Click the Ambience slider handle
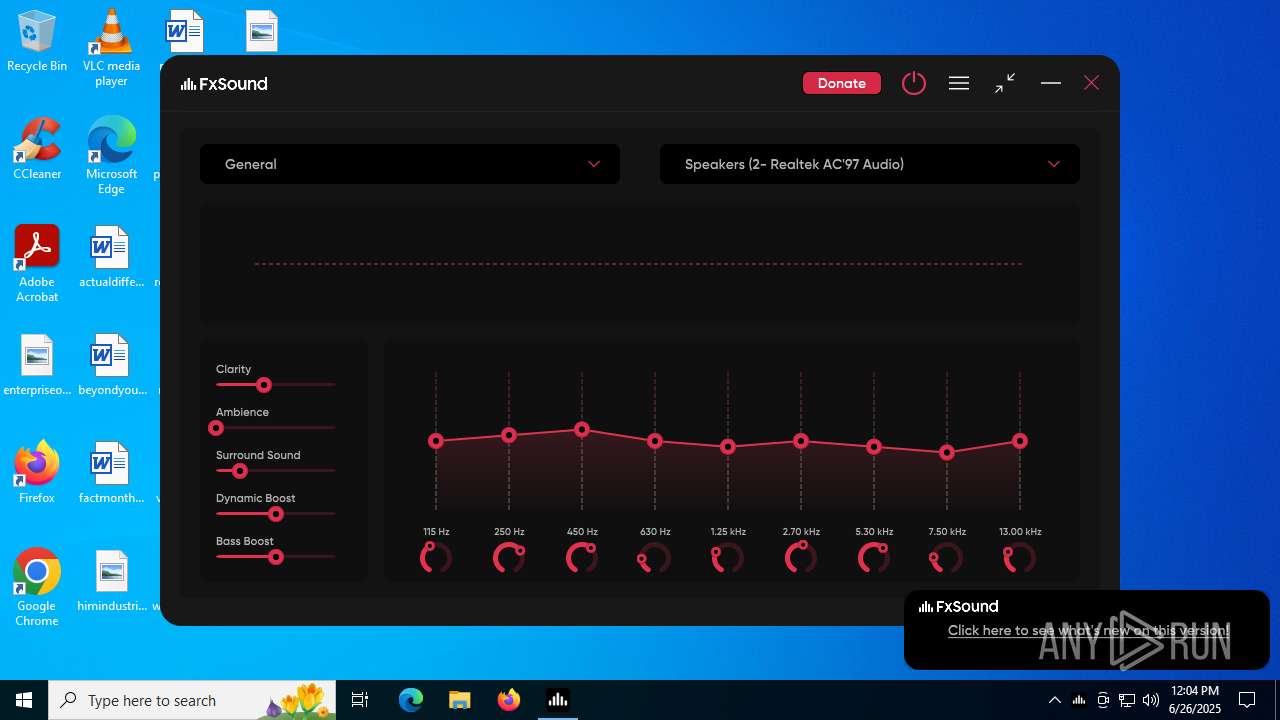Screen dimensions: 1280x720 [x=216, y=428]
